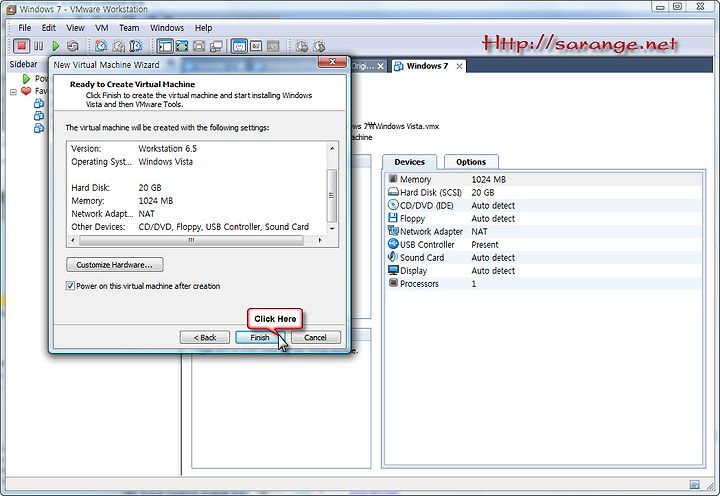The width and height of the screenshot is (720, 496).
Task: Select the Network Adapt... NAT wizard row
Action: [197, 214]
